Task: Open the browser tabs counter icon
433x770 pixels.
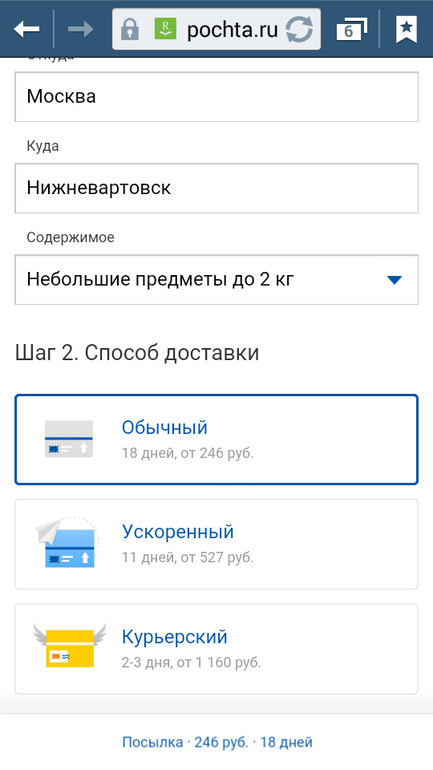Action: [351, 30]
